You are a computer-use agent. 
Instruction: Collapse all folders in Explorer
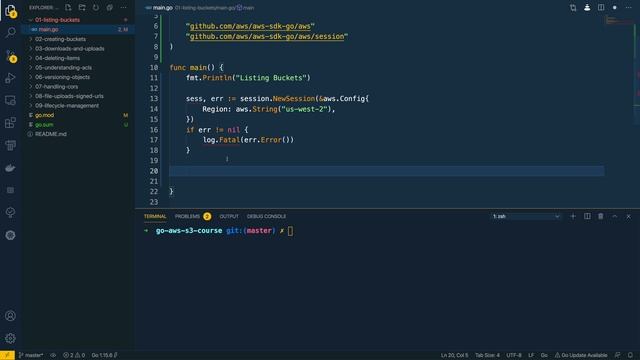(x=110, y=7)
